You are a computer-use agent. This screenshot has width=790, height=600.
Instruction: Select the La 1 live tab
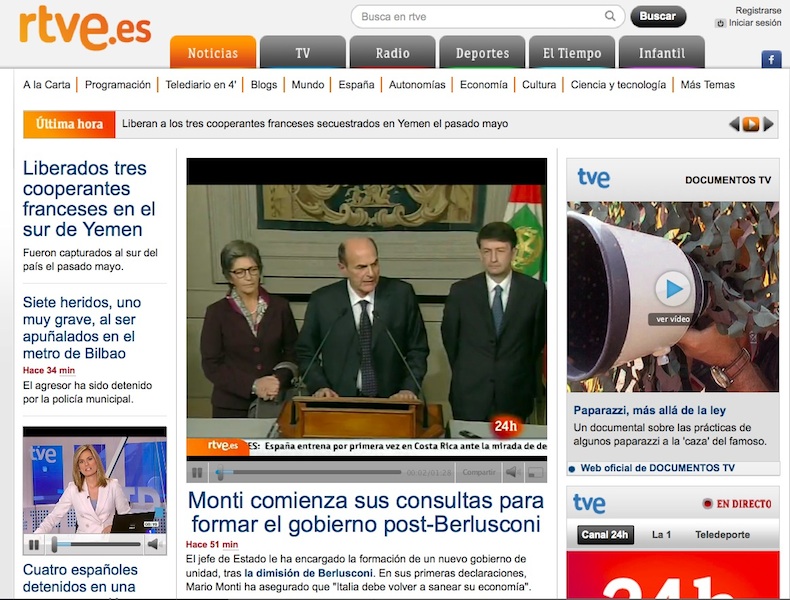point(661,535)
